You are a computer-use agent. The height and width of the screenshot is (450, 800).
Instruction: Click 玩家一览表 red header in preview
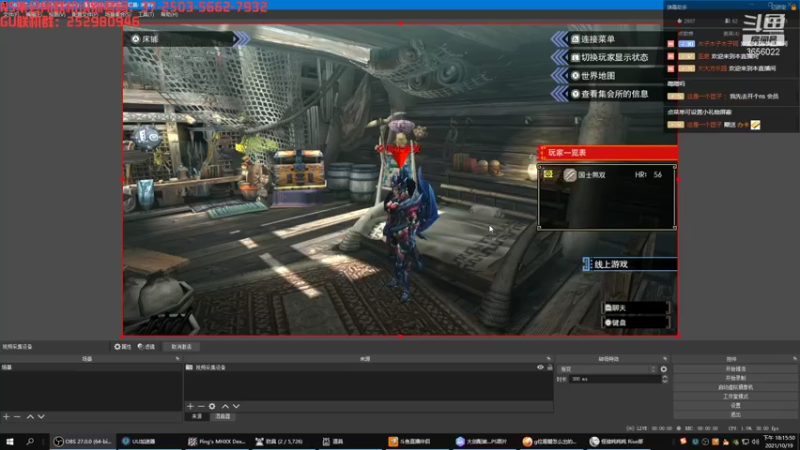[607, 153]
